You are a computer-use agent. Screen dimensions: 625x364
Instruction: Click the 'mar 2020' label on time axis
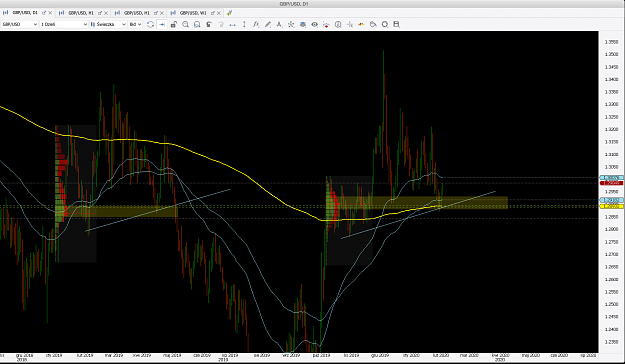469,355
